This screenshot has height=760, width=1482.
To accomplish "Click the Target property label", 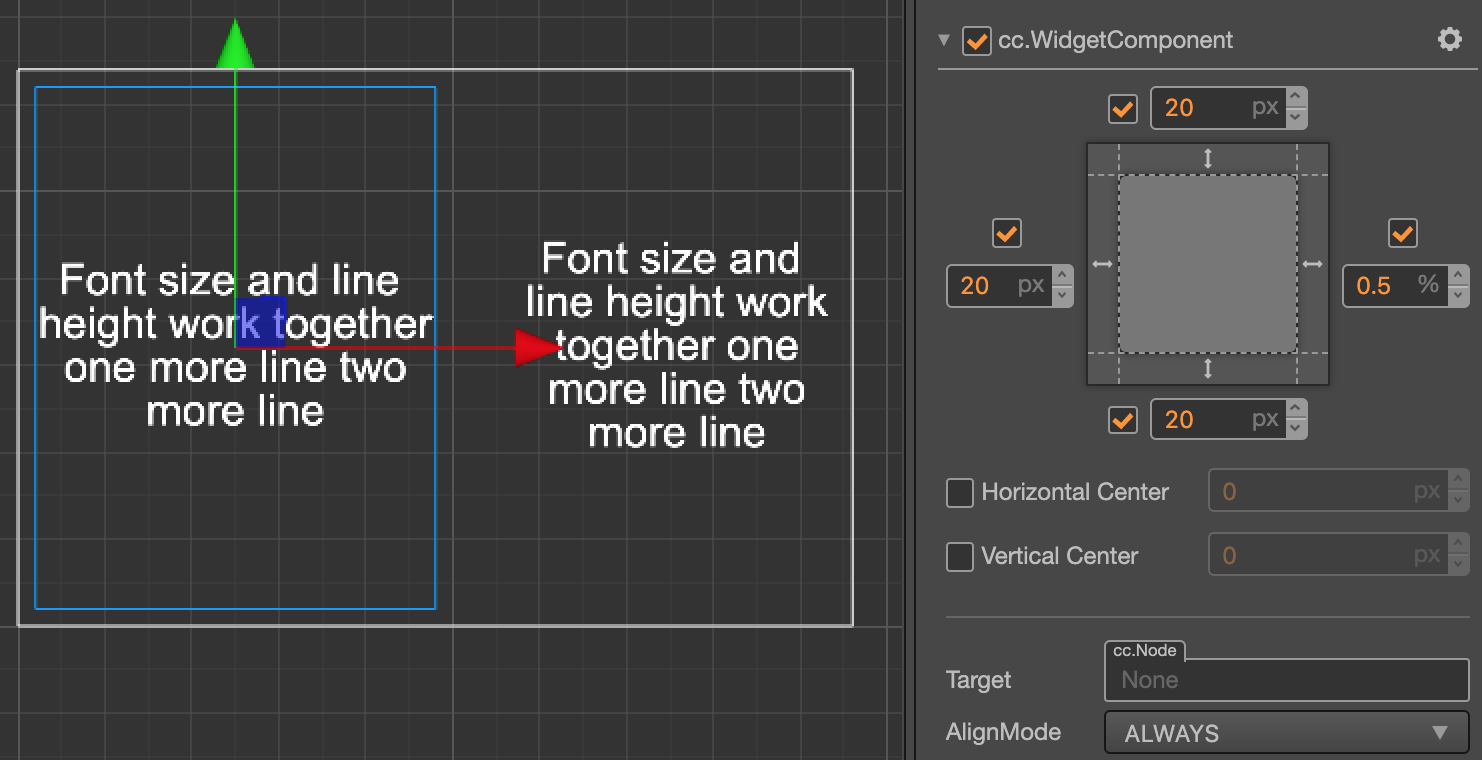I will pyautogui.click(x=978, y=680).
